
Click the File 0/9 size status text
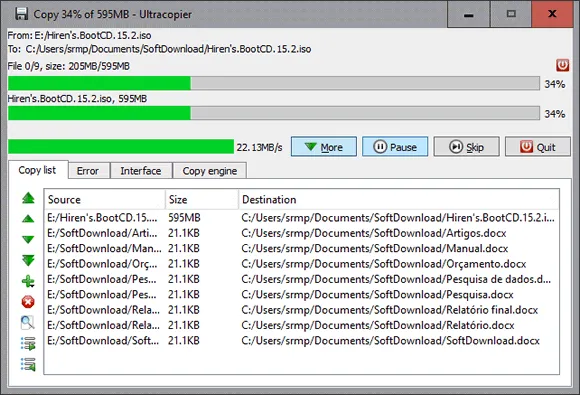tap(68, 66)
